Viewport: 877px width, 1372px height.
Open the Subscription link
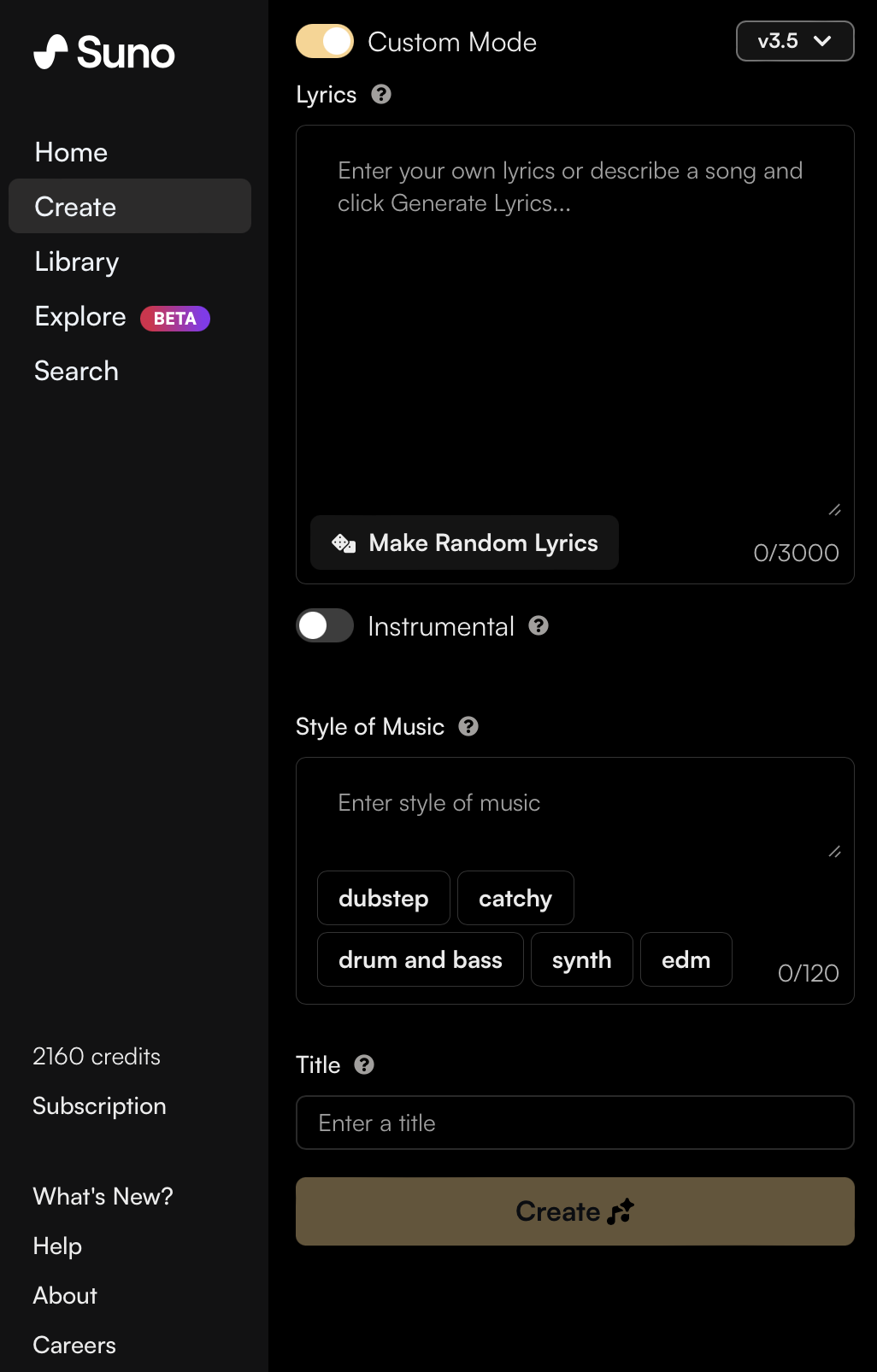pyautogui.click(x=99, y=1106)
